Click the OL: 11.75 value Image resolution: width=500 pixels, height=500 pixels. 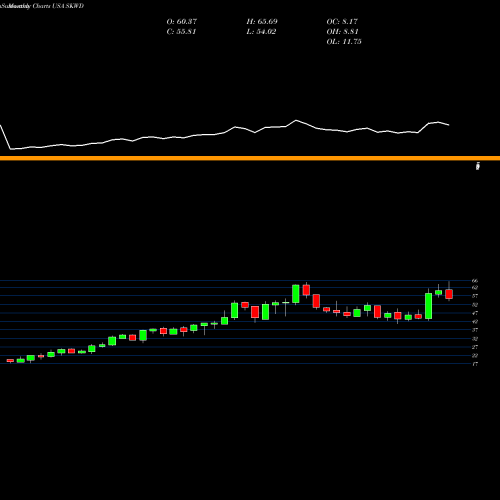pyautogui.click(x=344, y=42)
